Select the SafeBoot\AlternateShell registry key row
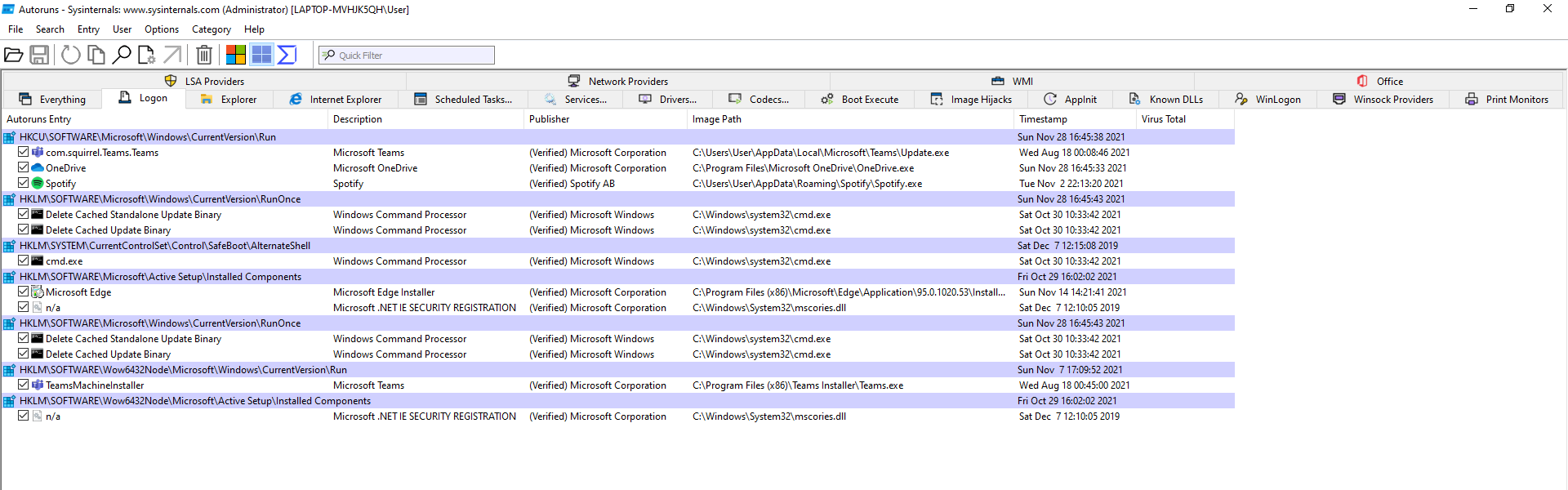Viewport: 1568px width, 490px height. pos(618,246)
